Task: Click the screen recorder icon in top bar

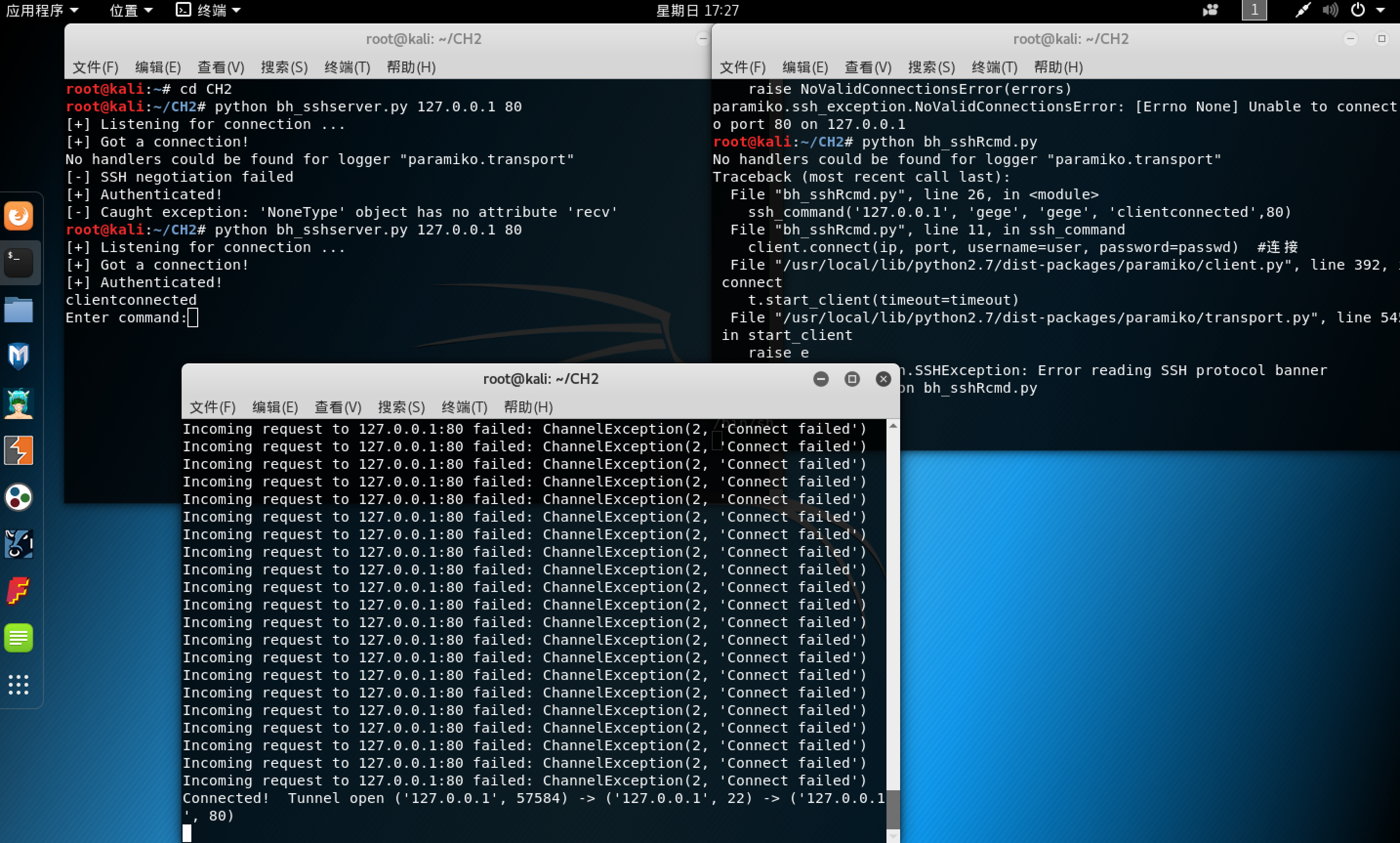Action: [x=1211, y=10]
